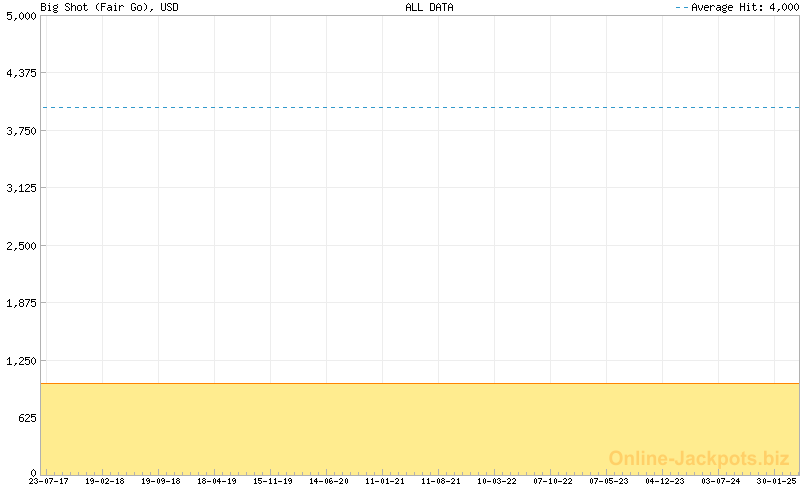The height and width of the screenshot is (490, 800).
Task: Select the 2,500 y-axis value
Action: 21,246
